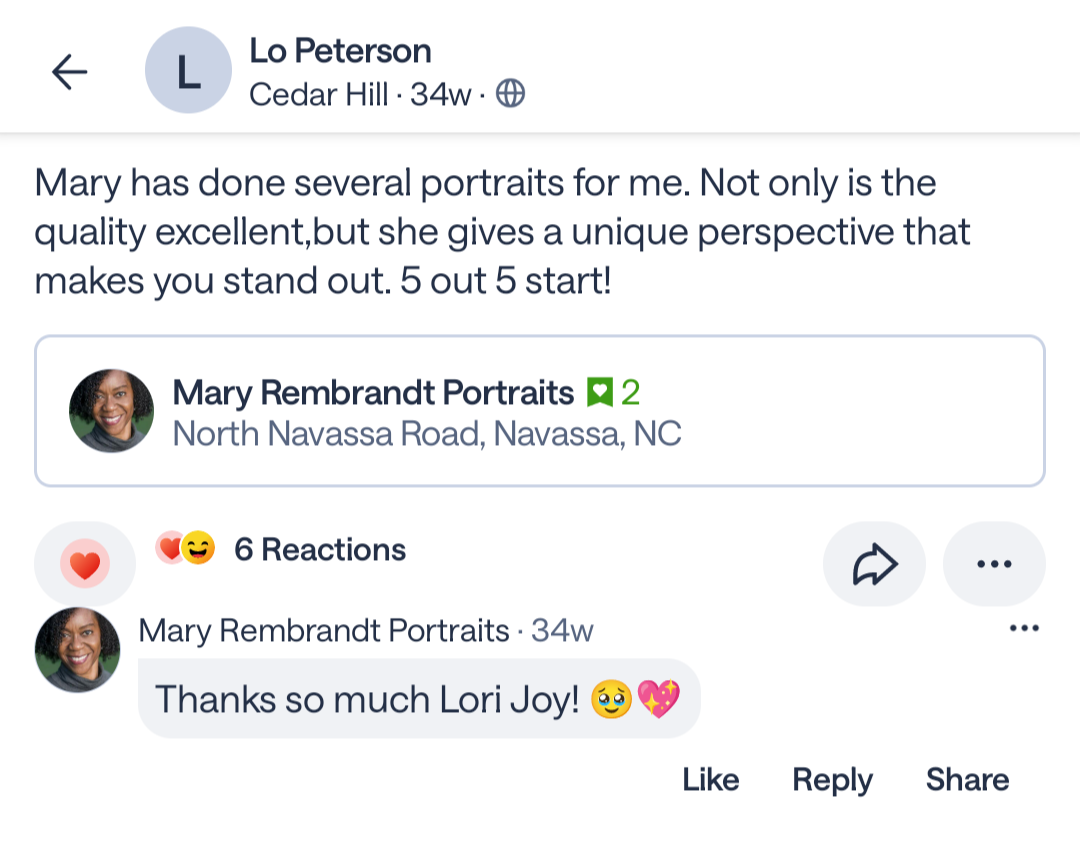
Task: Toggle the heart reaction button
Action: [85, 565]
